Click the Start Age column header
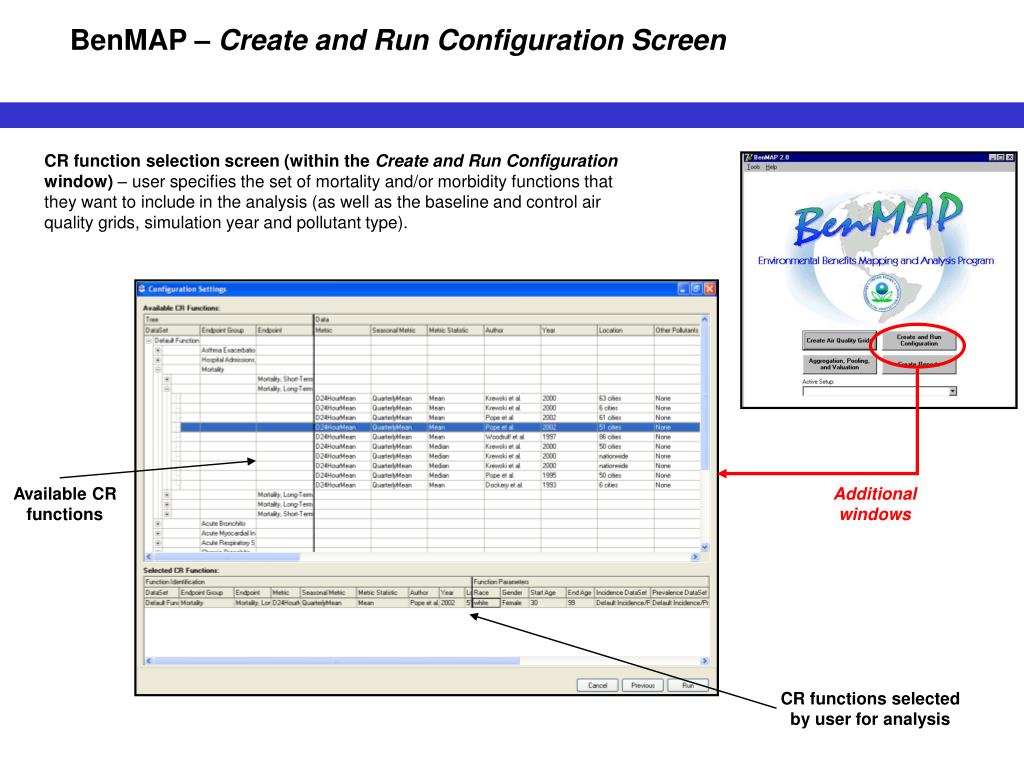This screenshot has height=768, width=1024. click(547, 592)
